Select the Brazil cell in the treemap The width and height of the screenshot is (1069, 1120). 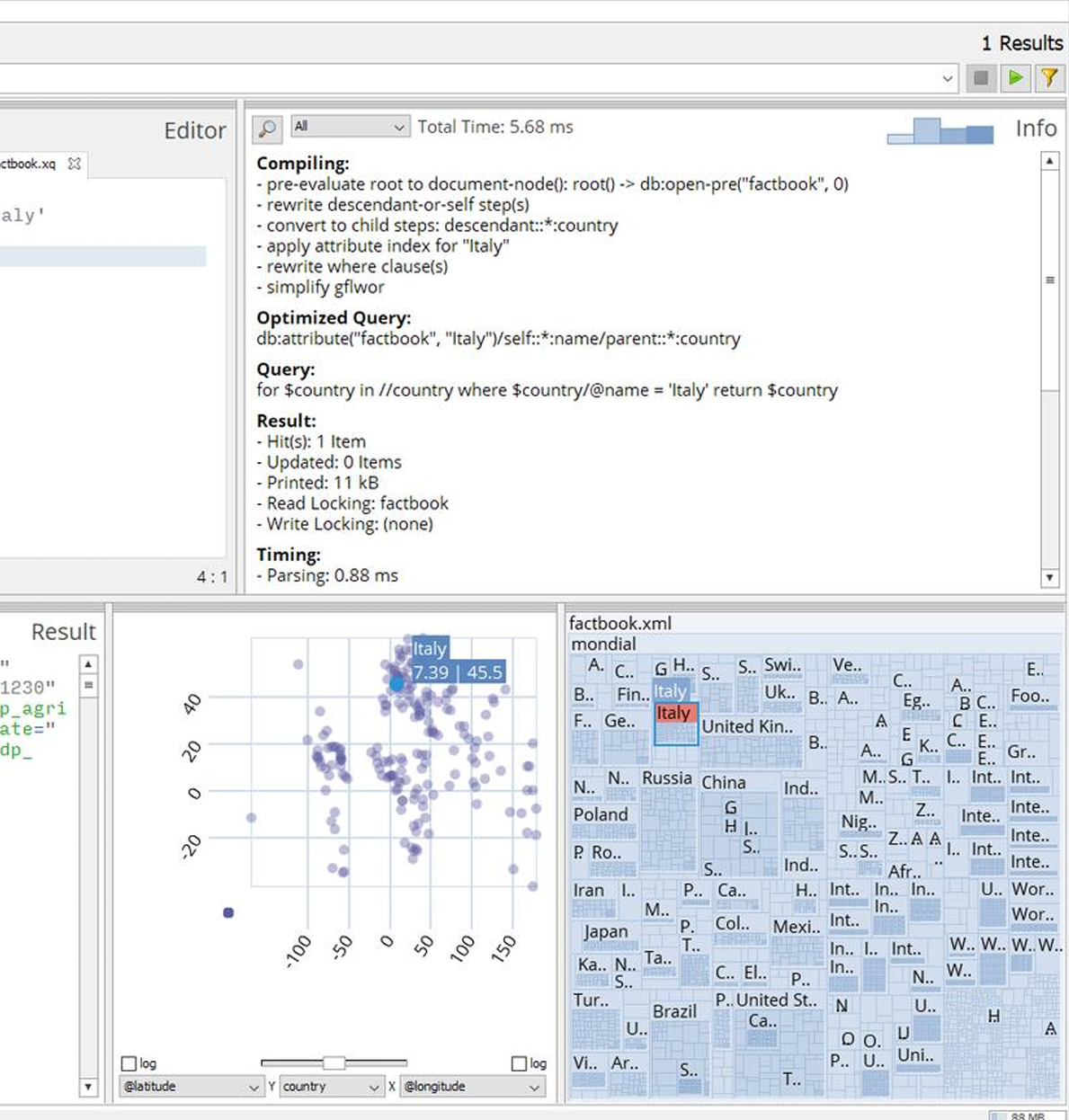[674, 1011]
